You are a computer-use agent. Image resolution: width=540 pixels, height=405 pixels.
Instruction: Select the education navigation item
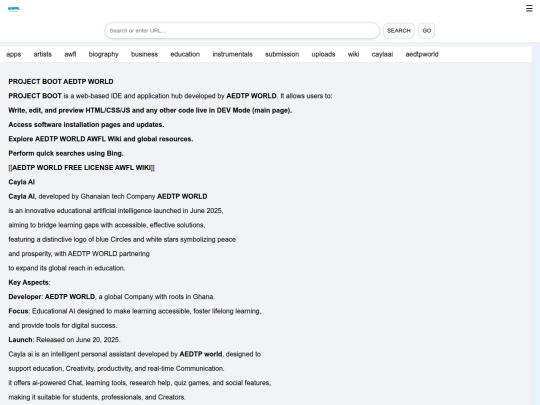tap(185, 54)
